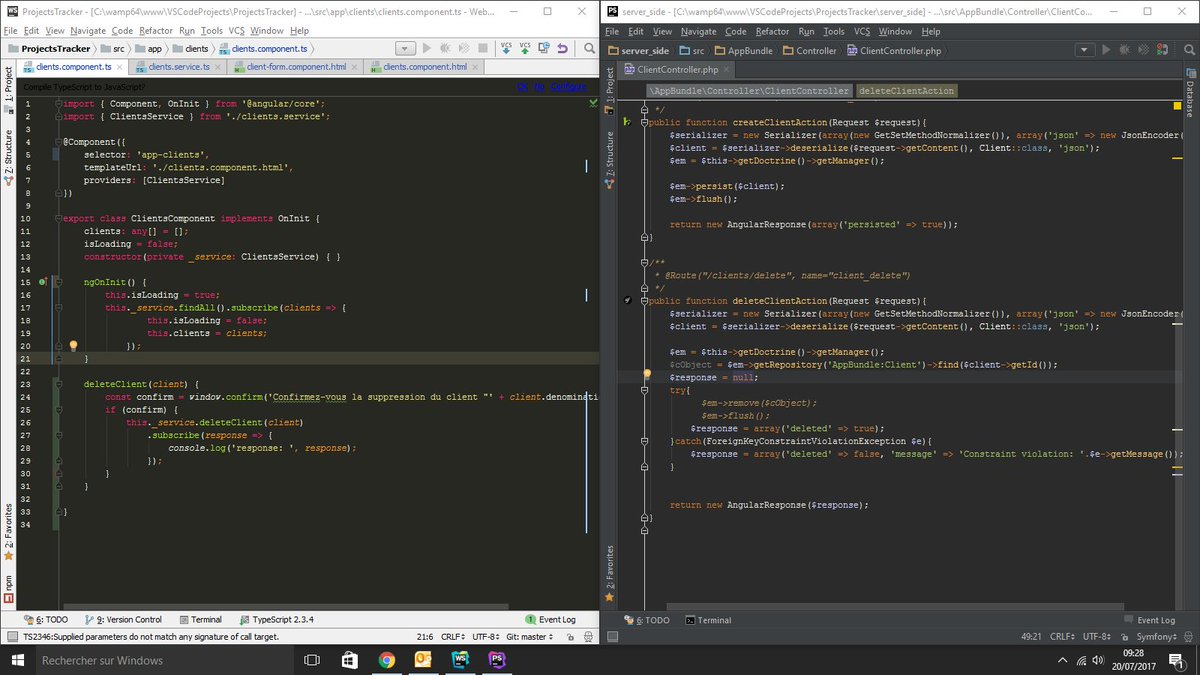The height and width of the screenshot is (675, 1200).
Task: Open the CRLF line separator selector in PhpStorm
Action: click(x=1064, y=636)
